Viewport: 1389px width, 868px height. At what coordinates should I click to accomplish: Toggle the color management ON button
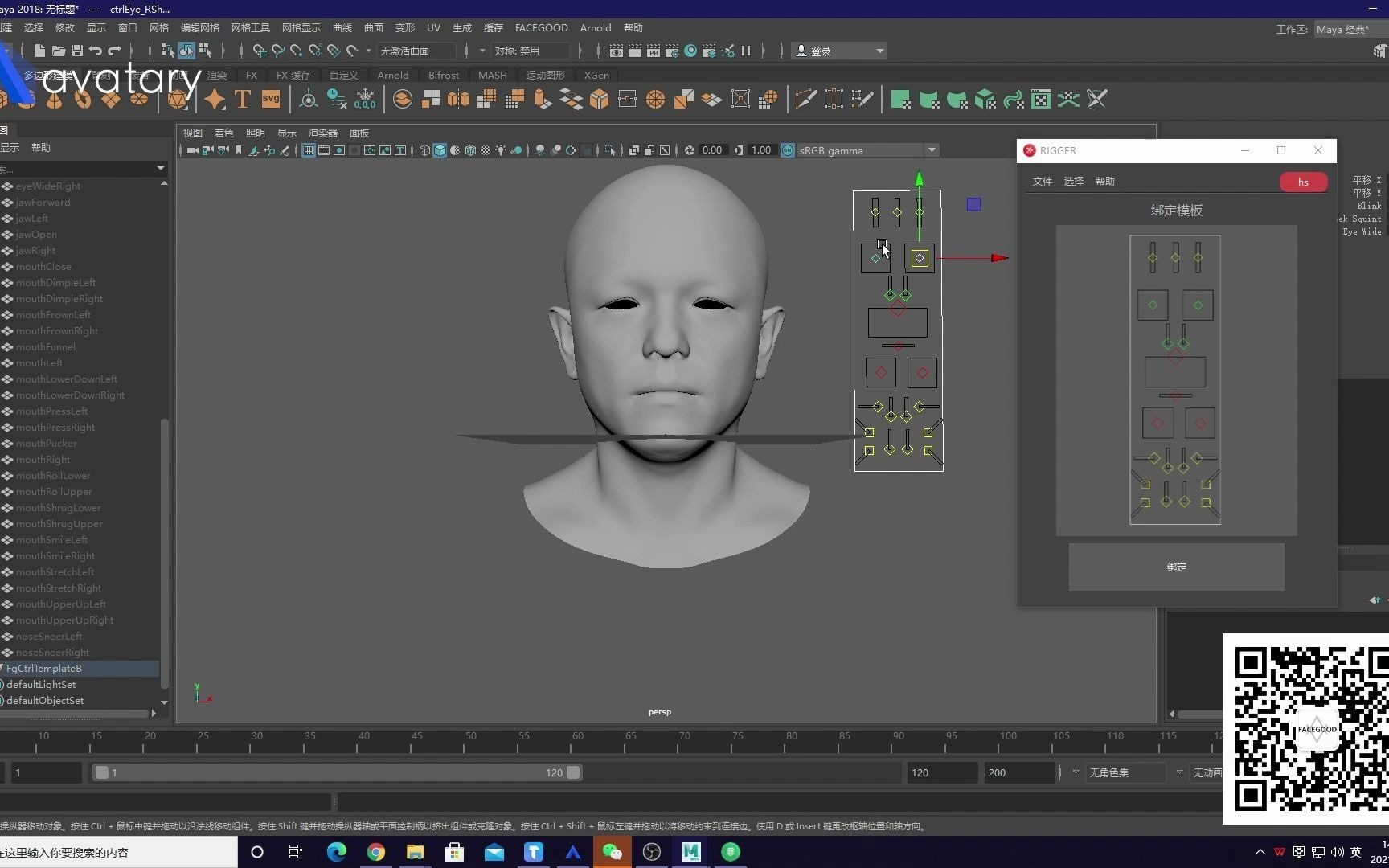[788, 150]
